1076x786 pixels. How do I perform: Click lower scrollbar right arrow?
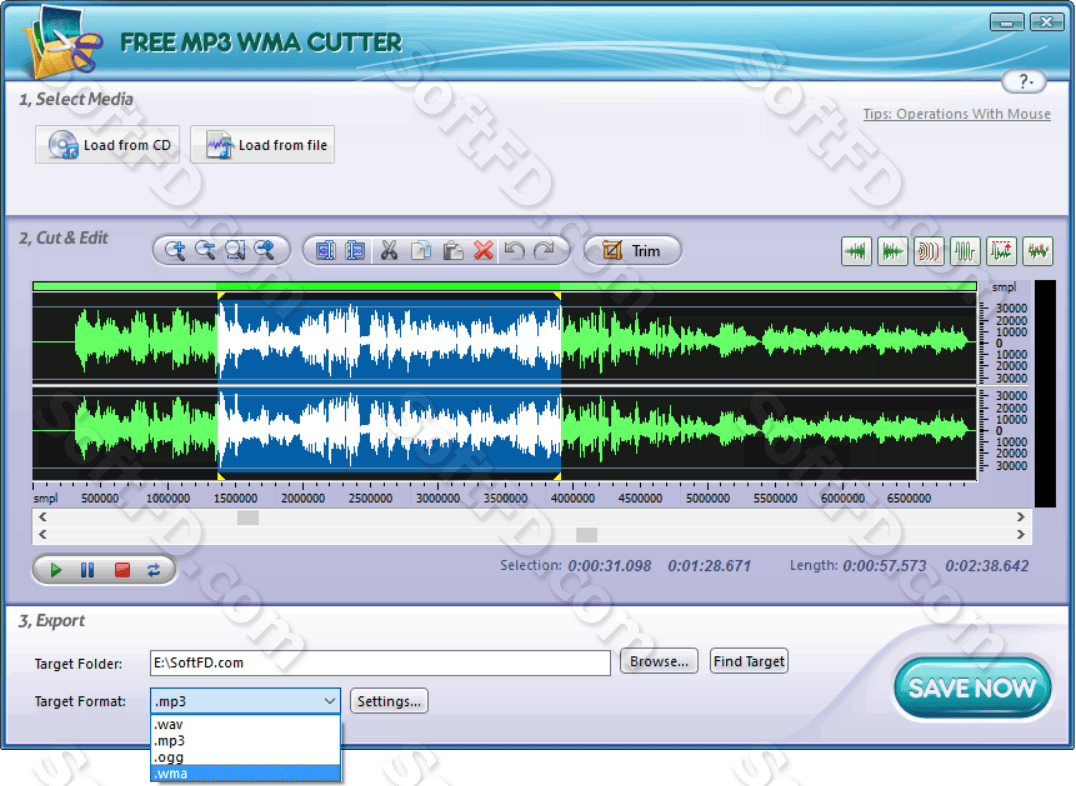[x=1020, y=534]
